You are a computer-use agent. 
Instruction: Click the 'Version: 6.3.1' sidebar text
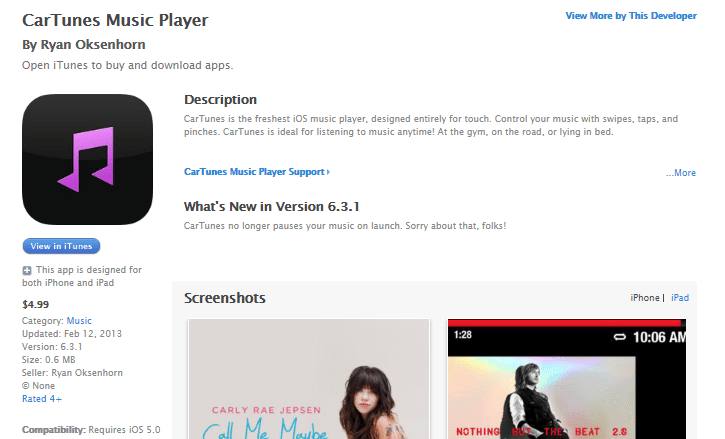pyautogui.click(x=52, y=347)
